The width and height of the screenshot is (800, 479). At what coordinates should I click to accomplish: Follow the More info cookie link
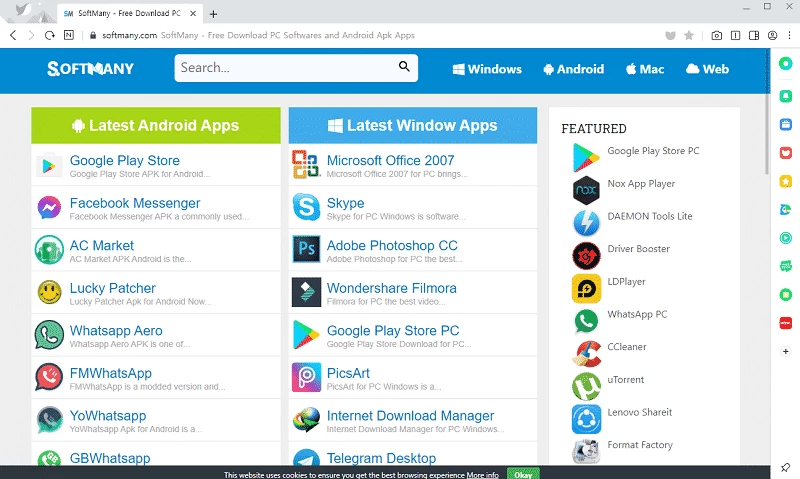[x=482, y=475]
